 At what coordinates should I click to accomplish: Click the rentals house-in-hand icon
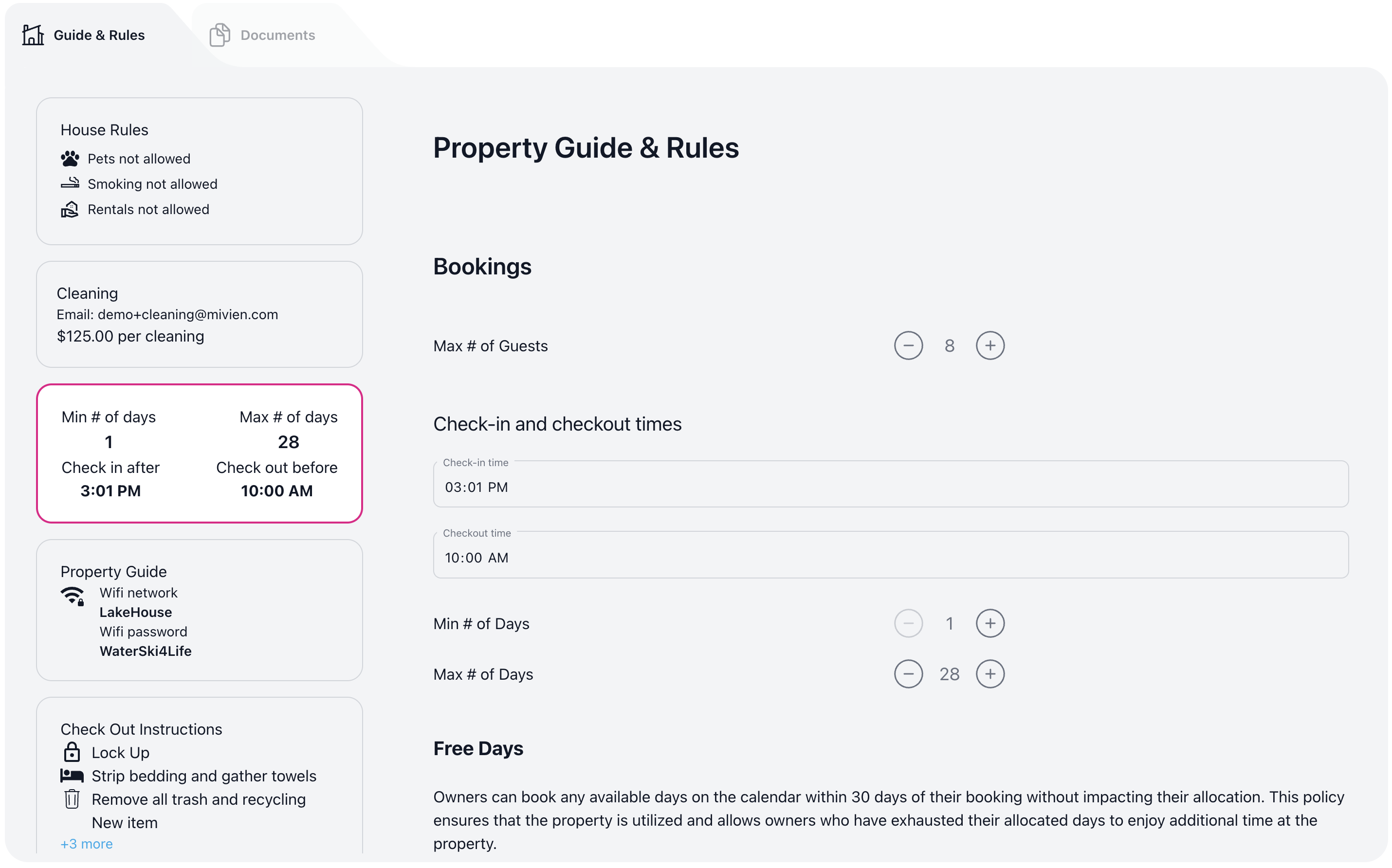[x=70, y=210]
